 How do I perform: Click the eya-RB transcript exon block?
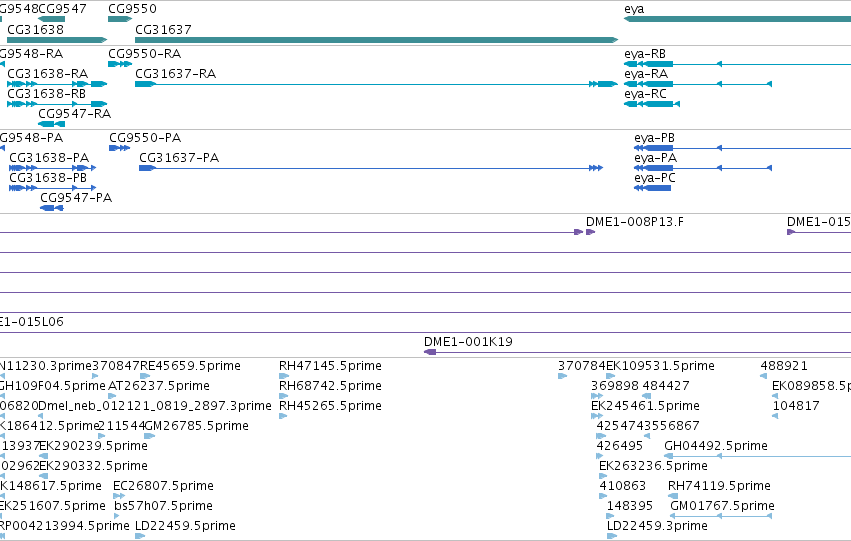pyautogui.click(x=658, y=64)
